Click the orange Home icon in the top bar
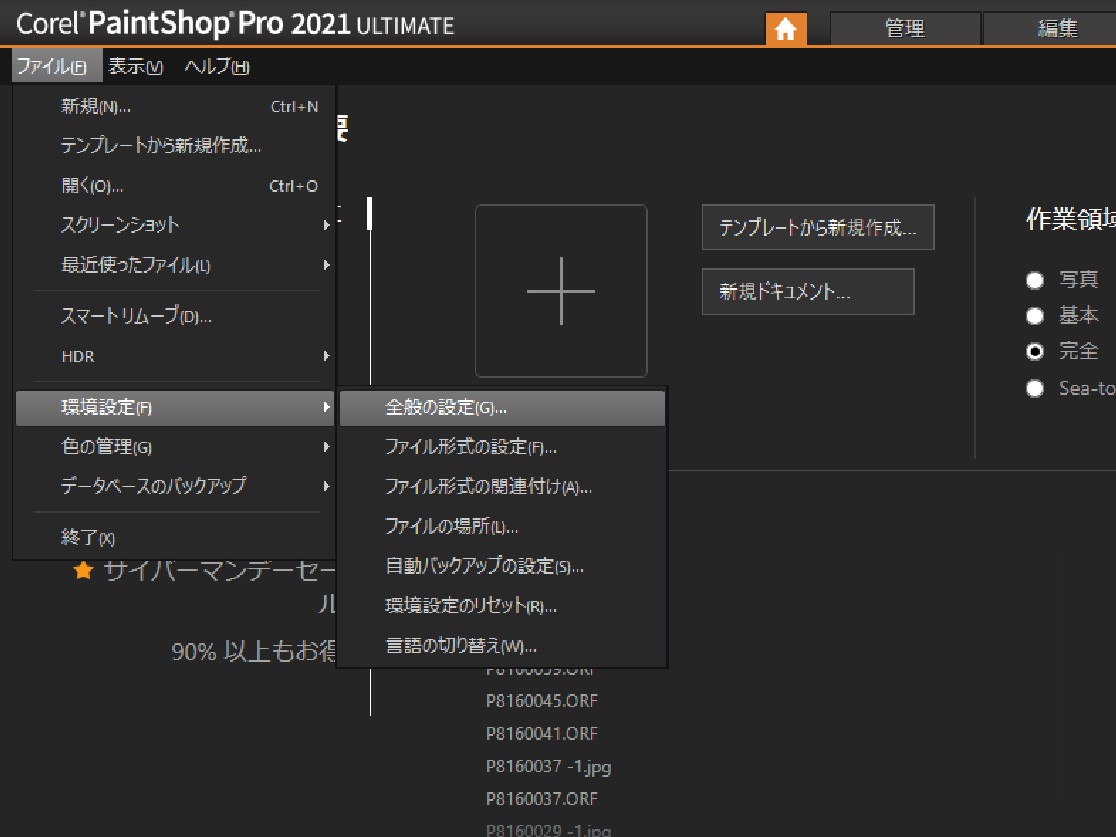 [x=787, y=29]
